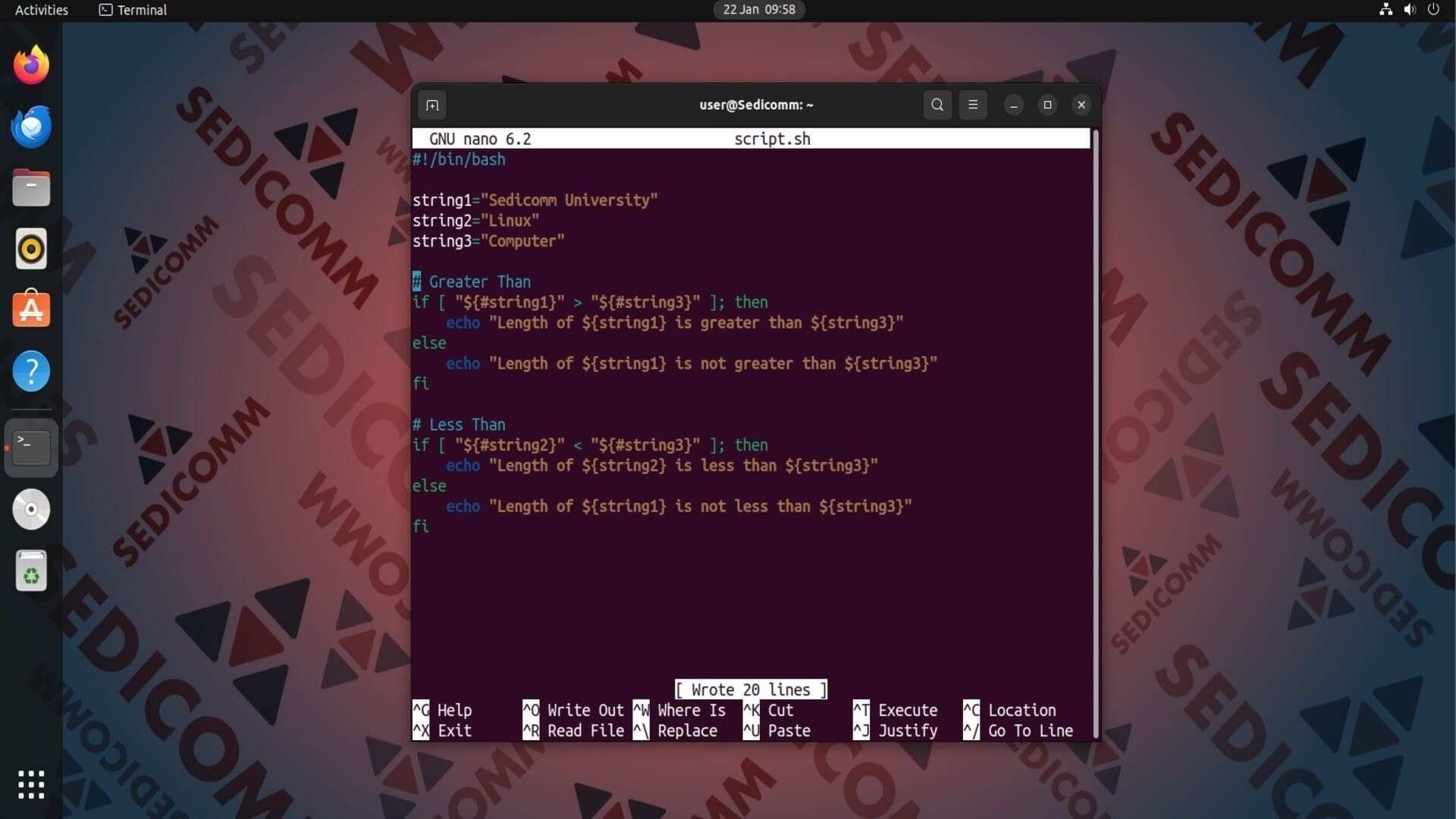
Task: Open Thunderbird mail from dock
Action: coord(31,127)
